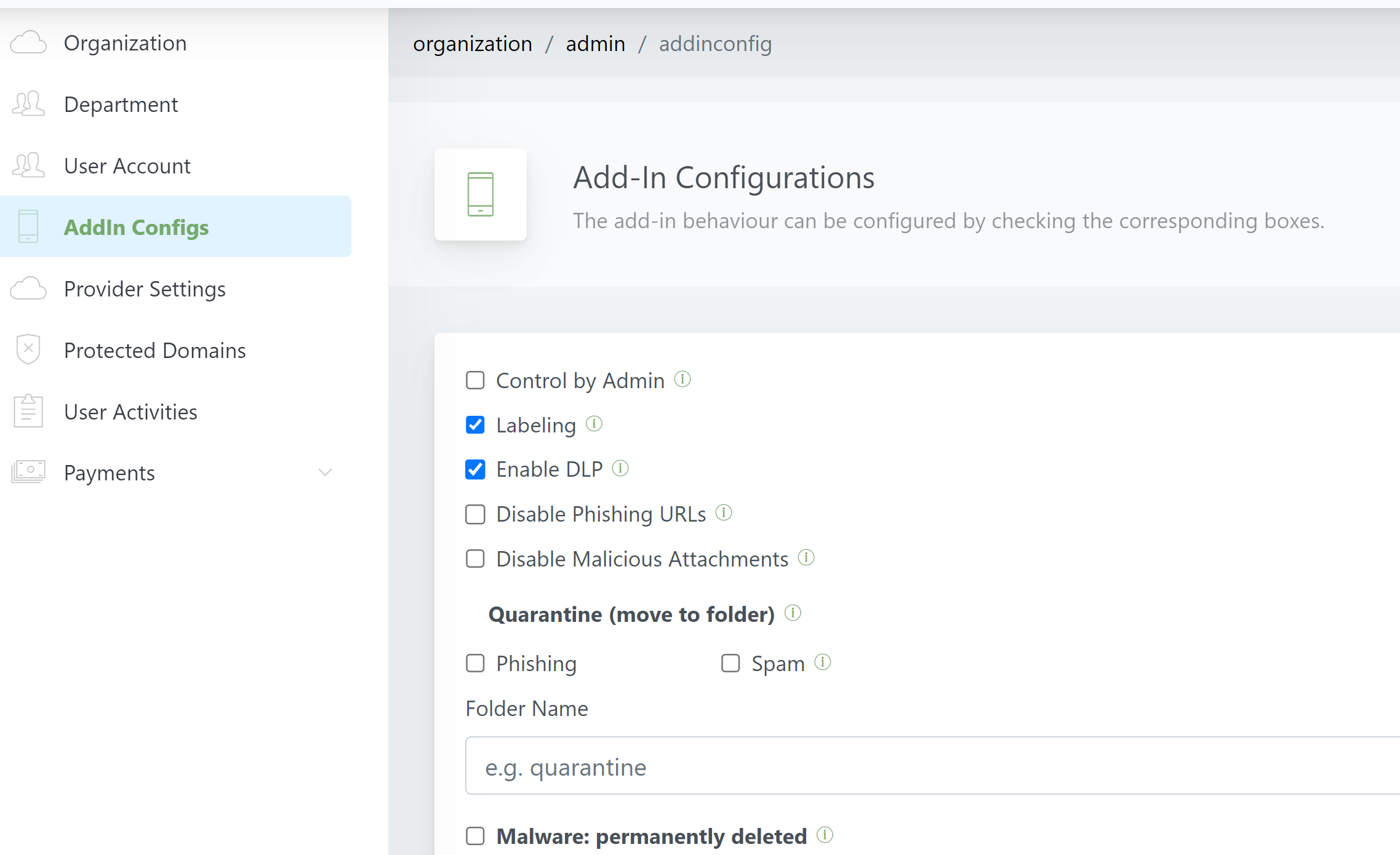1400x855 pixels.
Task: Click info icon beside Enable DLP
Action: 620,468
